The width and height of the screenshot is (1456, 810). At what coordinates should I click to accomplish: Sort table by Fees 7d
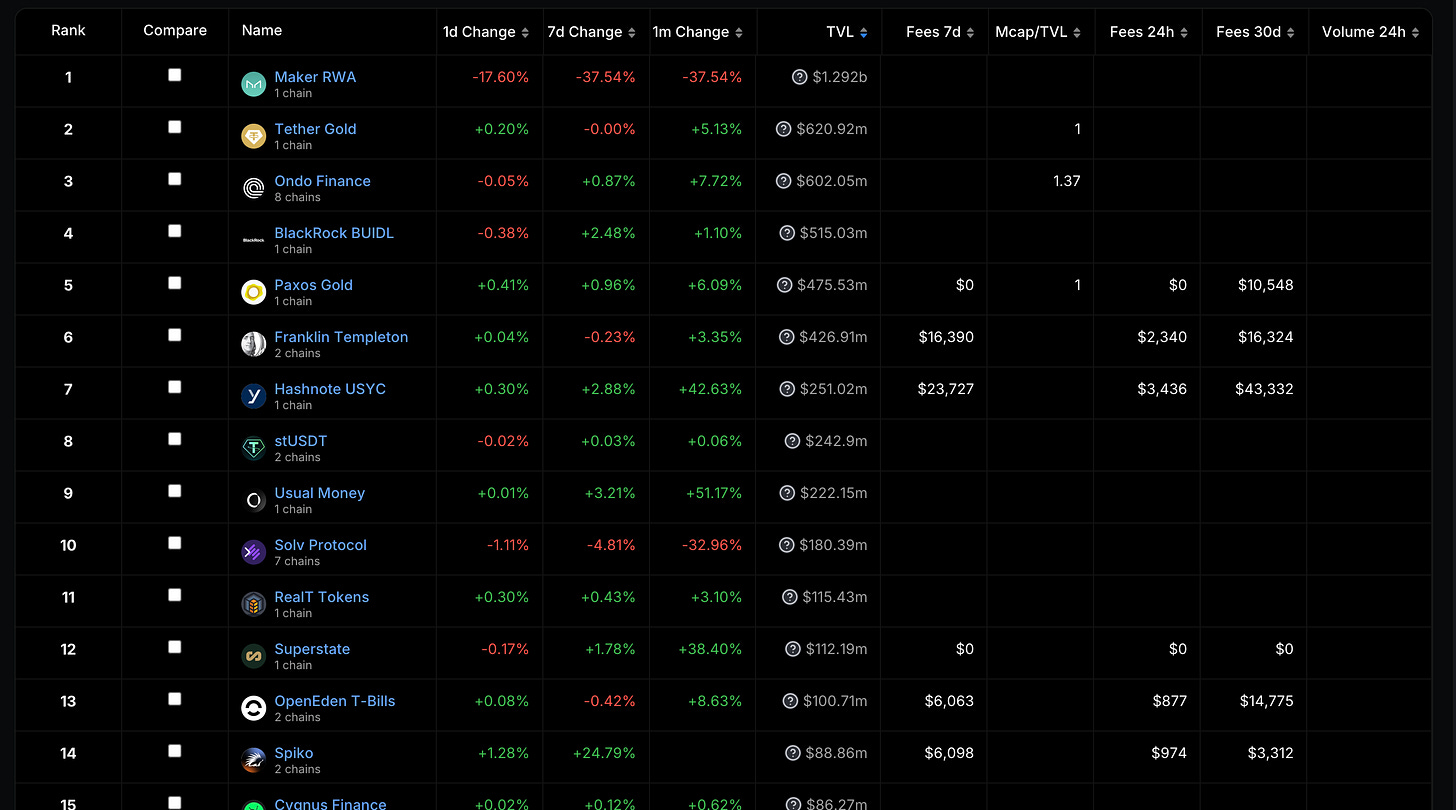(x=940, y=32)
